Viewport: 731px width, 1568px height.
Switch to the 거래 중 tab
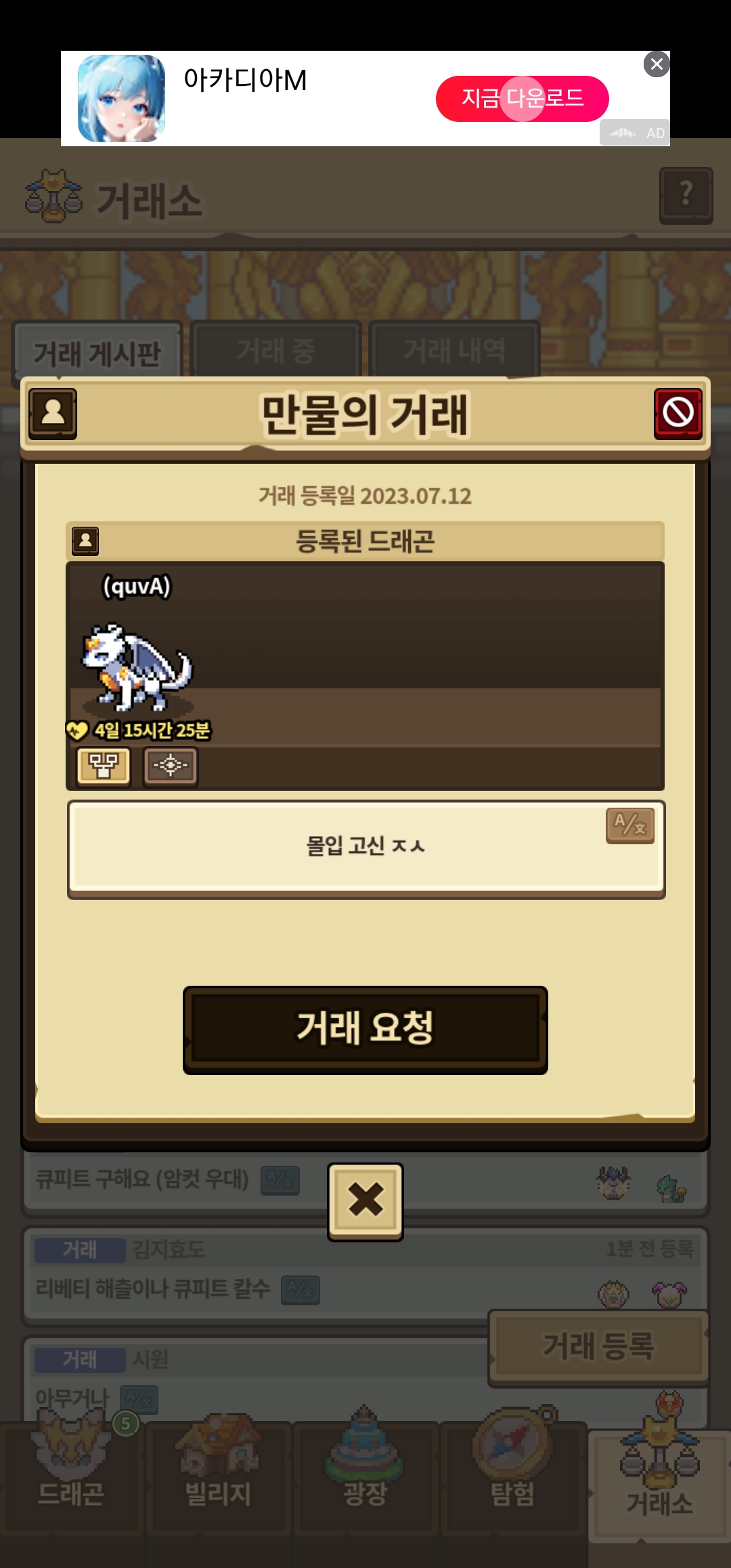point(275,351)
